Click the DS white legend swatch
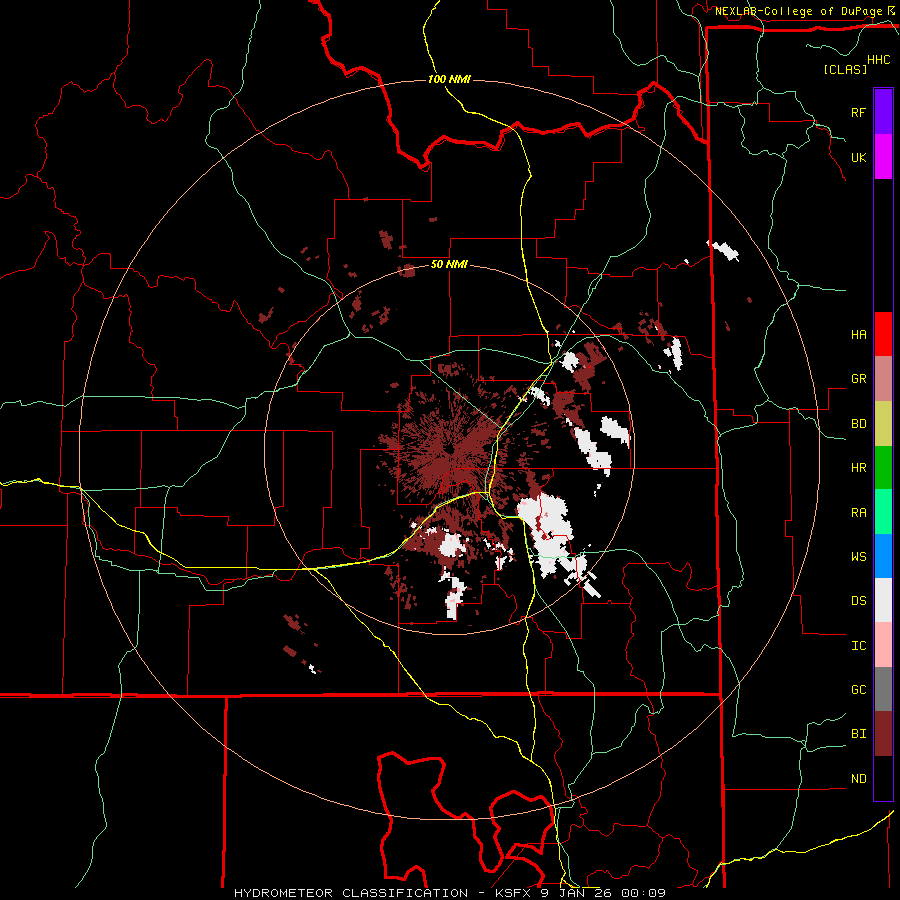The height and width of the screenshot is (900, 900). pyautogui.click(x=883, y=600)
